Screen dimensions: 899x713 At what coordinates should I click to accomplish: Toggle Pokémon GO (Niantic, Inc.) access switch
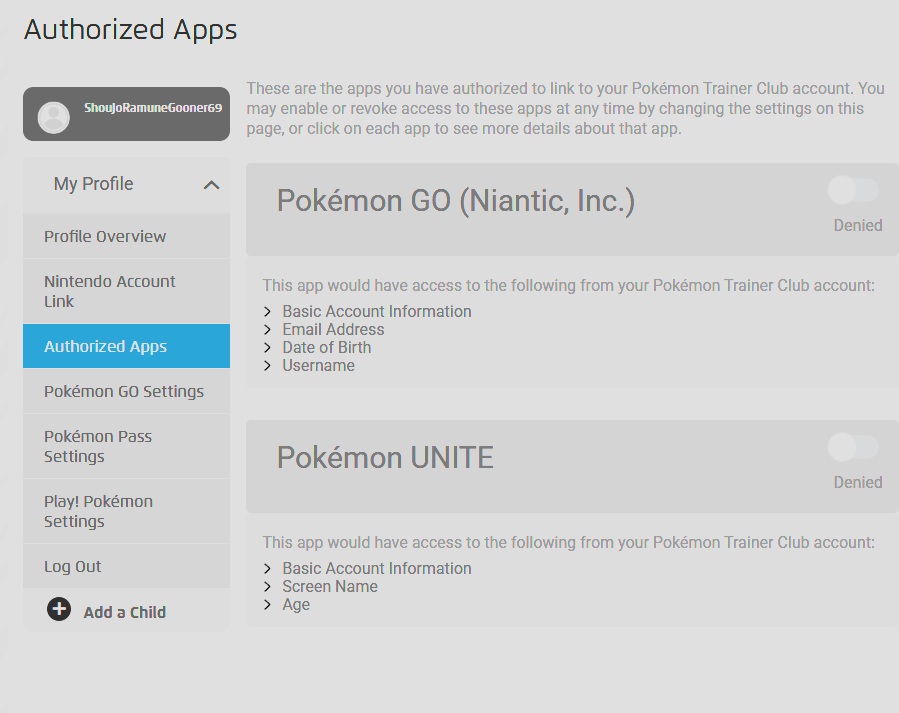(854, 190)
